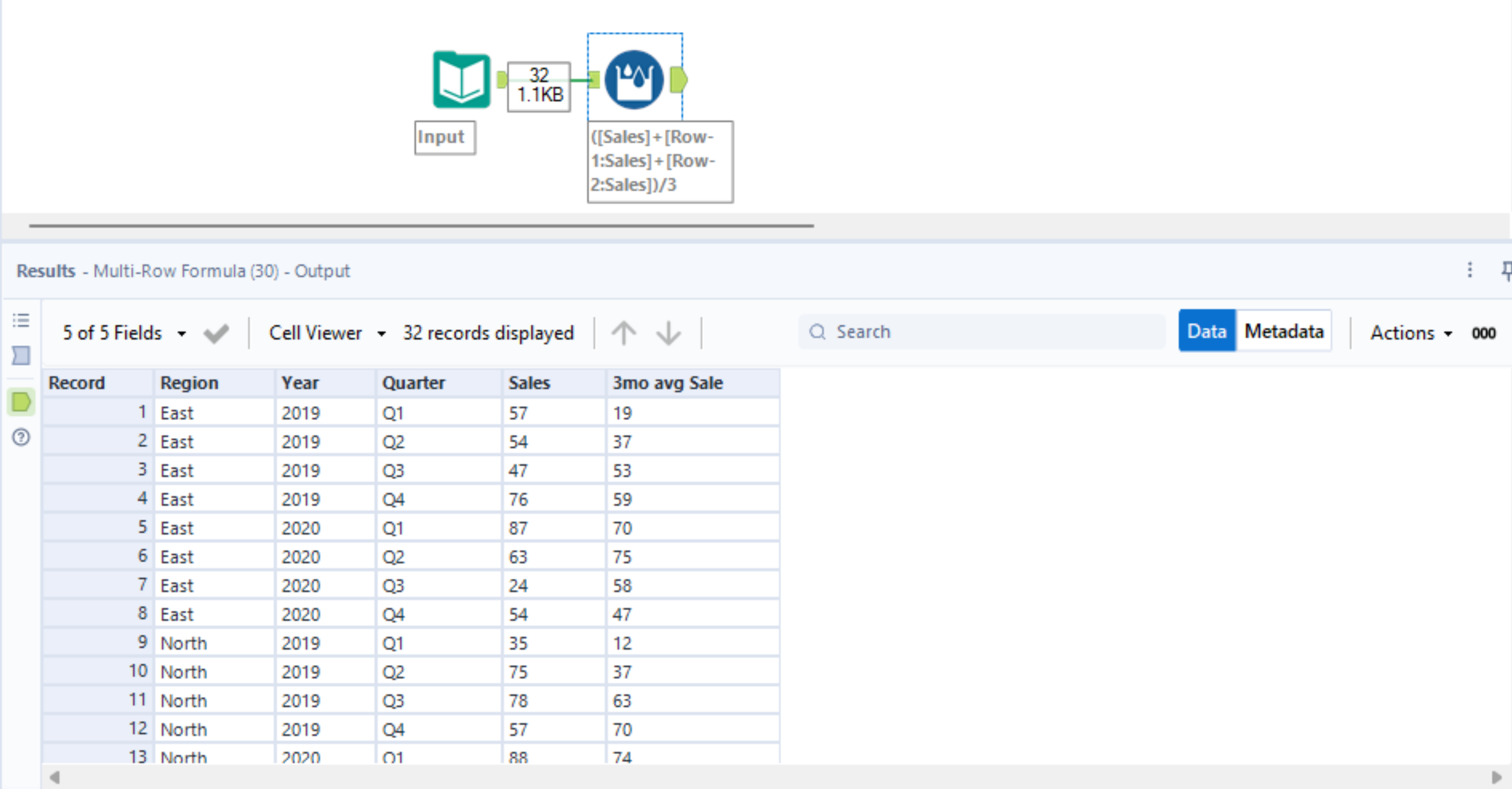1512x789 pixels.
Task: Click the messages list icon in Results sidebar
Action: (21, 320)
